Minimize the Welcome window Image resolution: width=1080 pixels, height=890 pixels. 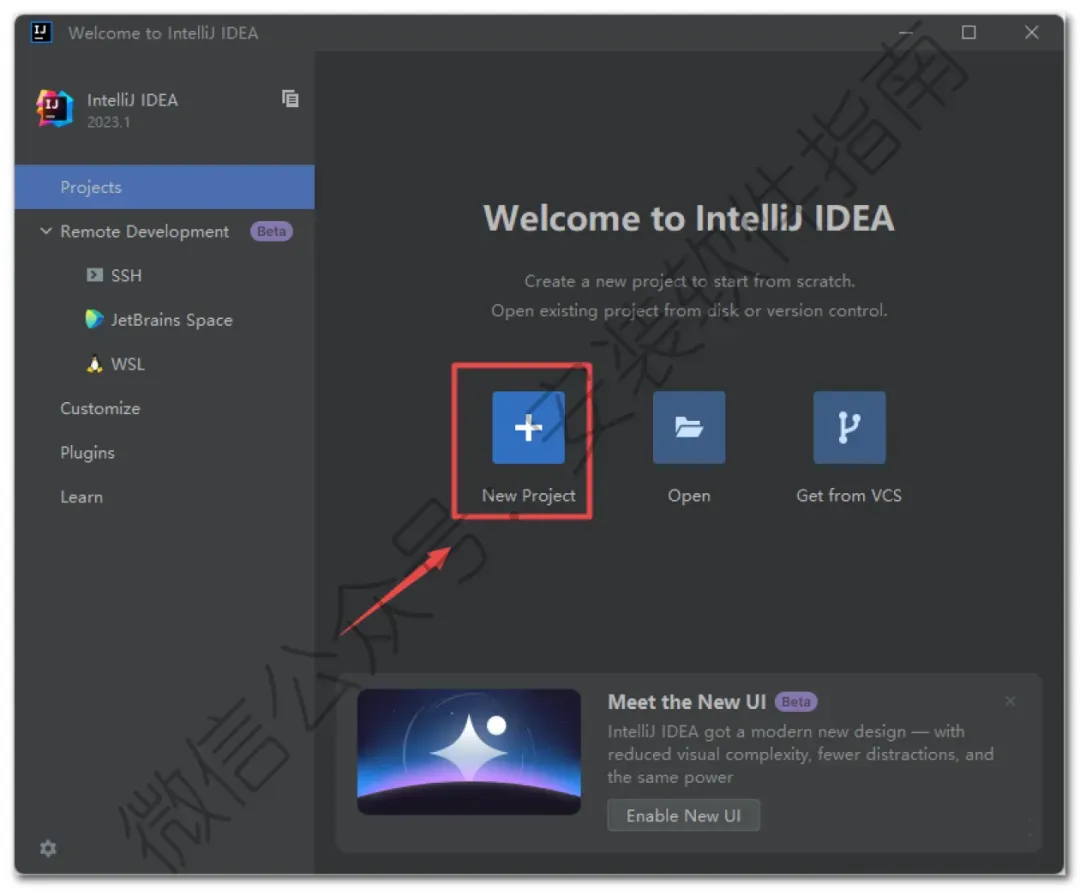point(906,32)
